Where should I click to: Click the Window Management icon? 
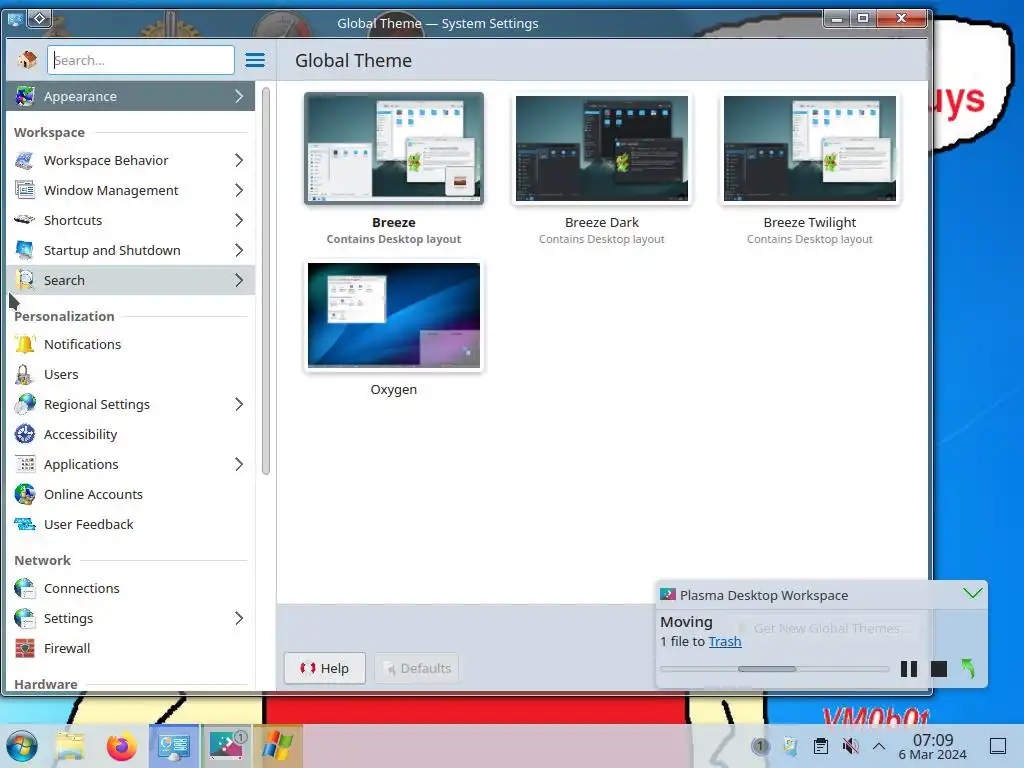point(25,190)
